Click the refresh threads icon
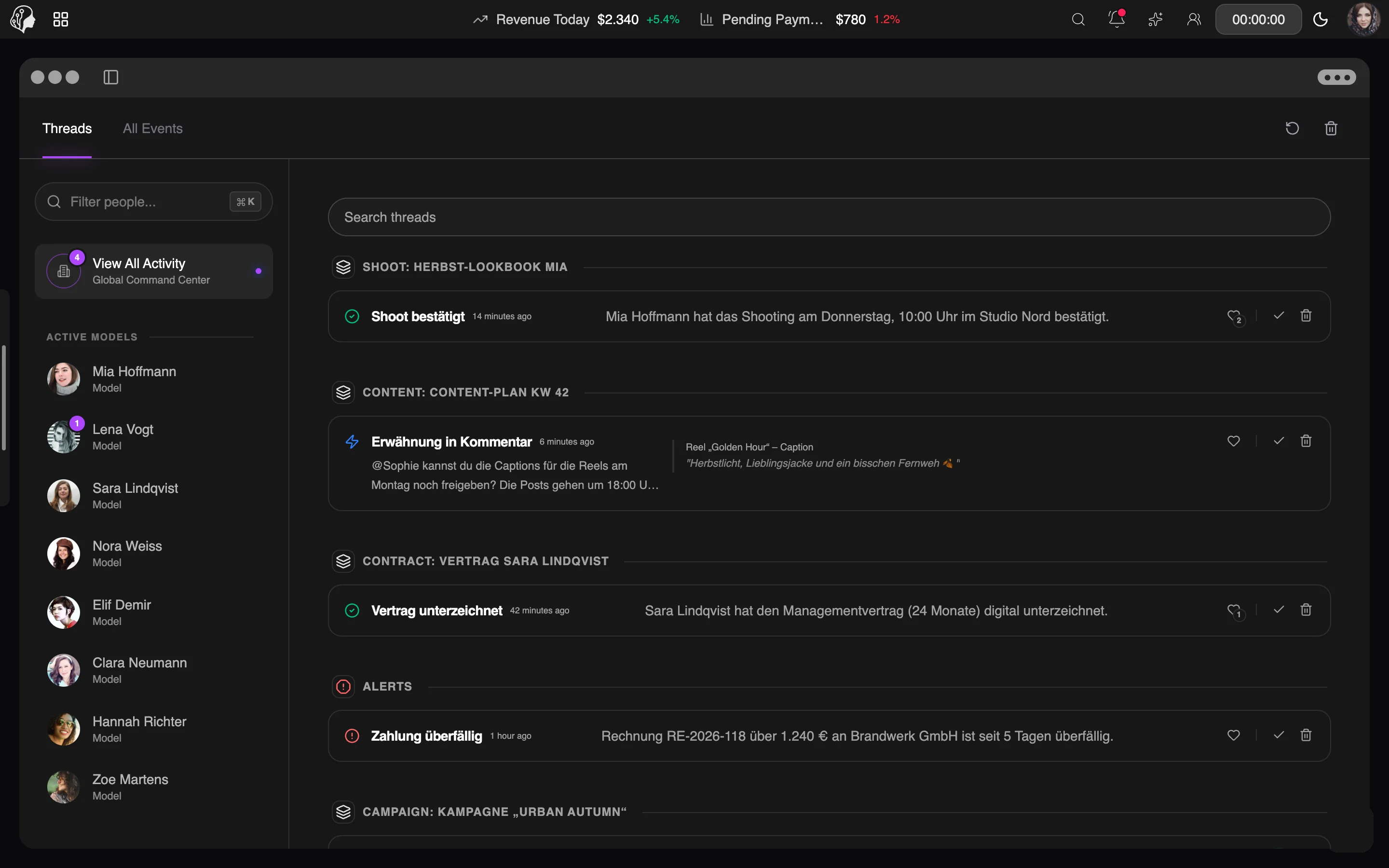The height and width of the screenshot is (868, 1389). [x=1292, y=128]
